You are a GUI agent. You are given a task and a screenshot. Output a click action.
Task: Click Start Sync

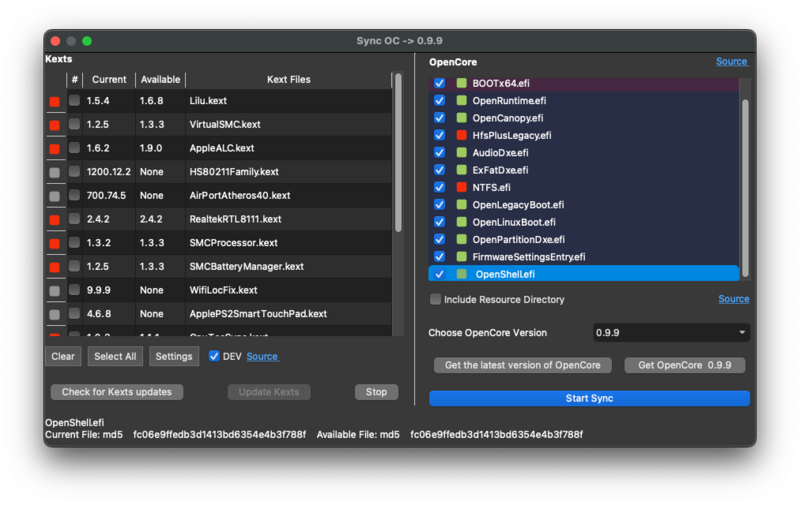(589, 398)
